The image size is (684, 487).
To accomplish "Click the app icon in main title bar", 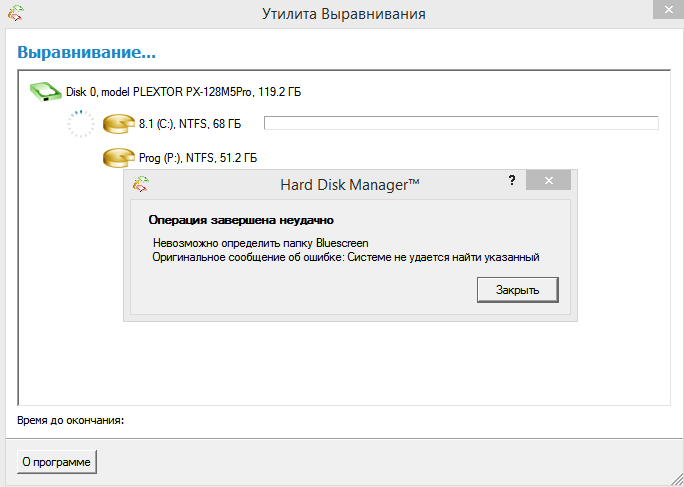I will click(x=15, y=14).
